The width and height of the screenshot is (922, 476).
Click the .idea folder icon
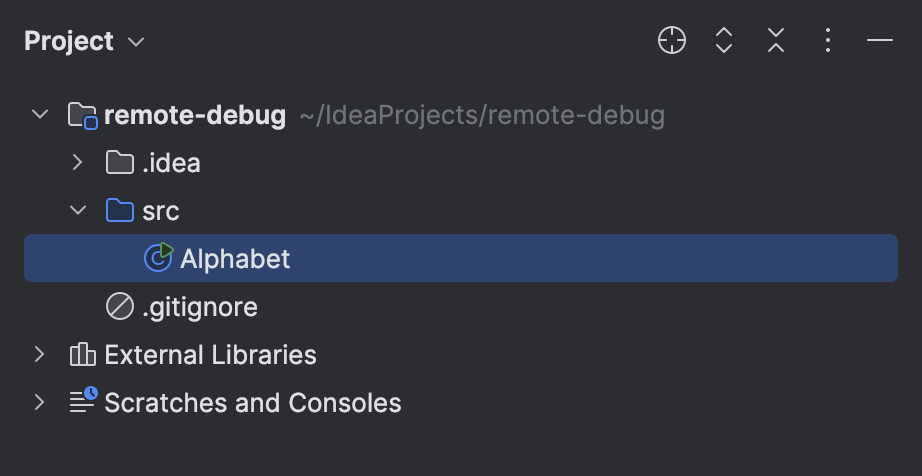pyautogui.click(x=120, y=162)
